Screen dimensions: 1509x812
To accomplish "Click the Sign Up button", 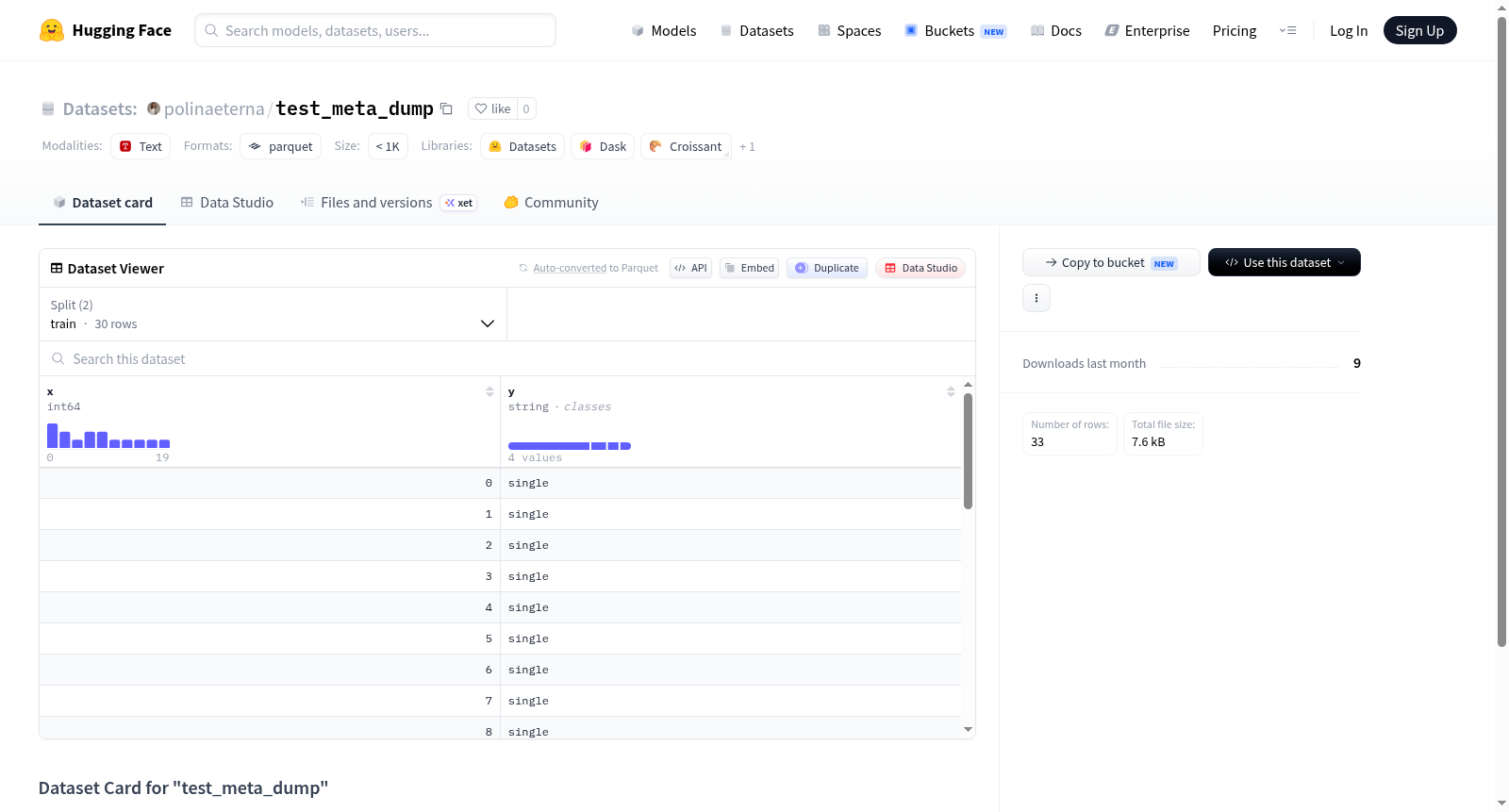I will pos(1419,30).
